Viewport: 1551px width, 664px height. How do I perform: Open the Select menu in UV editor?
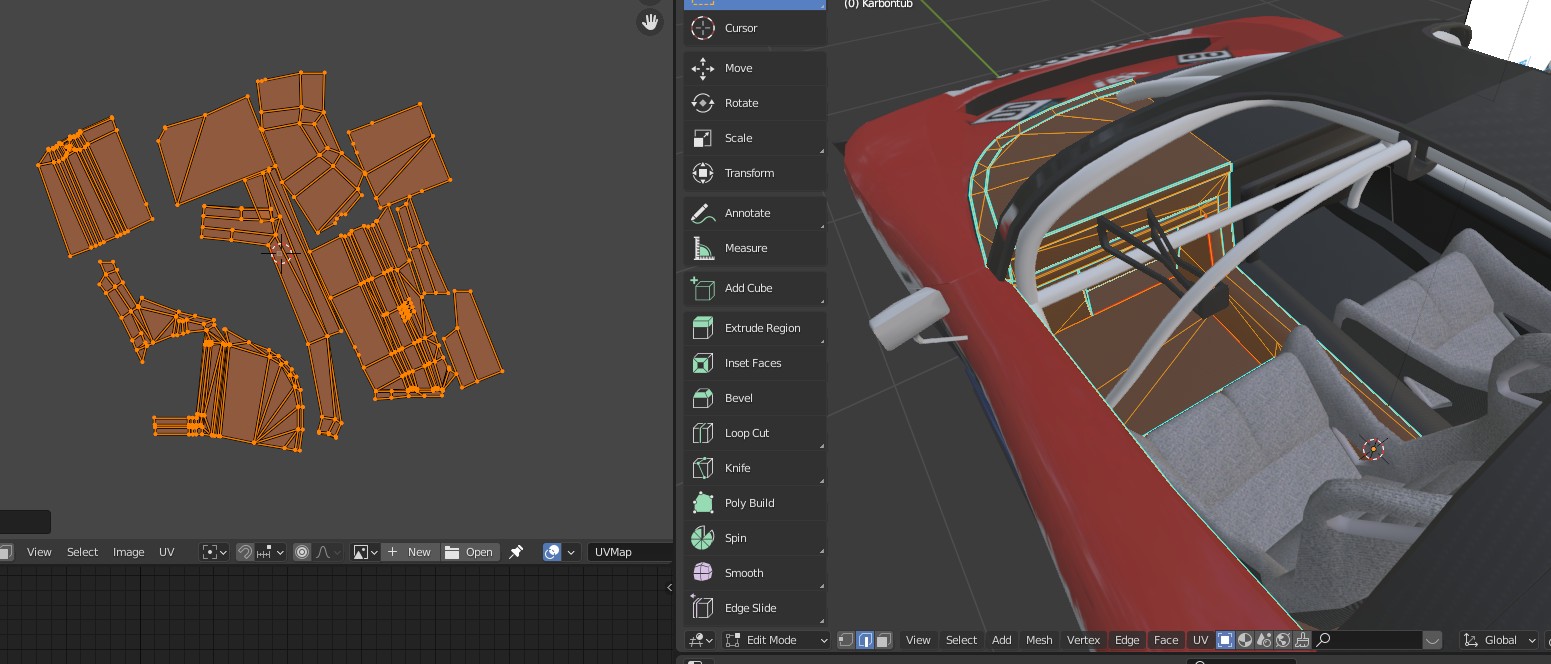click(x=82, y=552)
